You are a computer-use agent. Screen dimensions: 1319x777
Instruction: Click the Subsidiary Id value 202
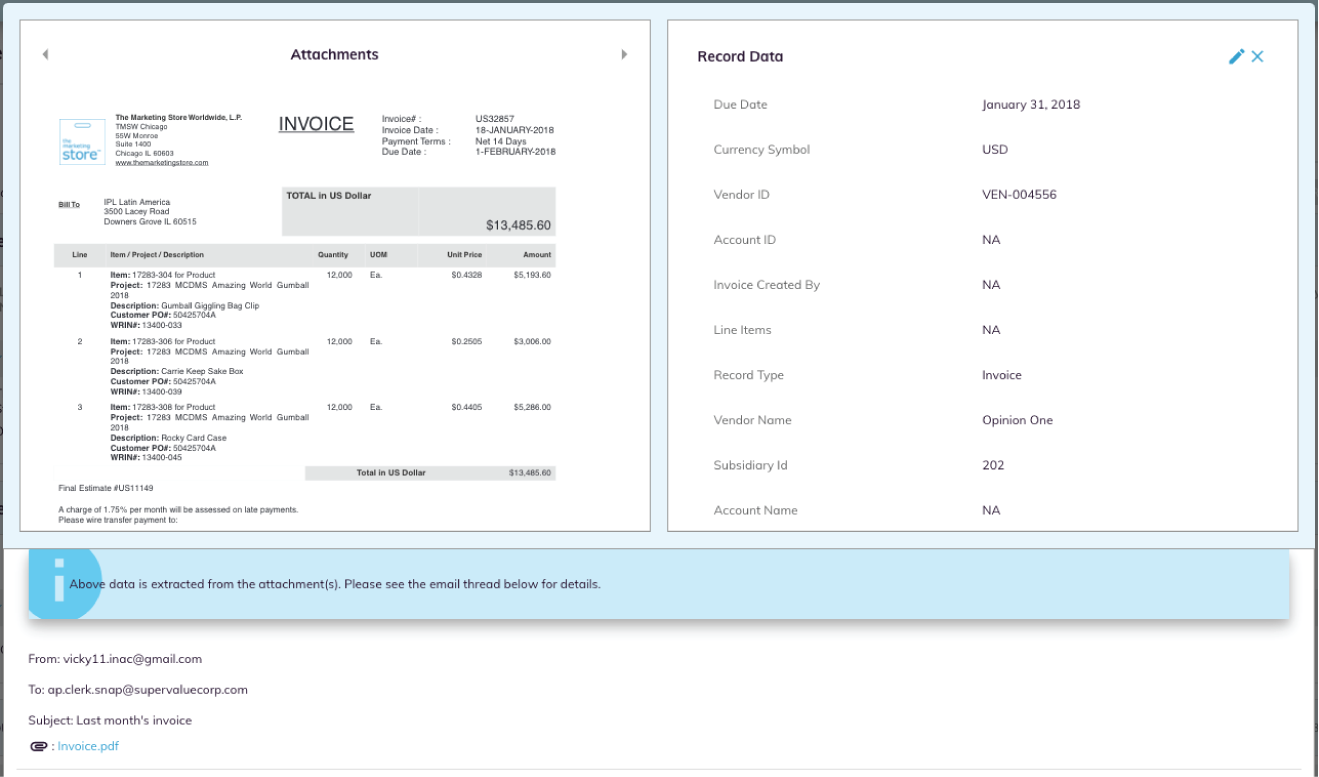point(993,465)
